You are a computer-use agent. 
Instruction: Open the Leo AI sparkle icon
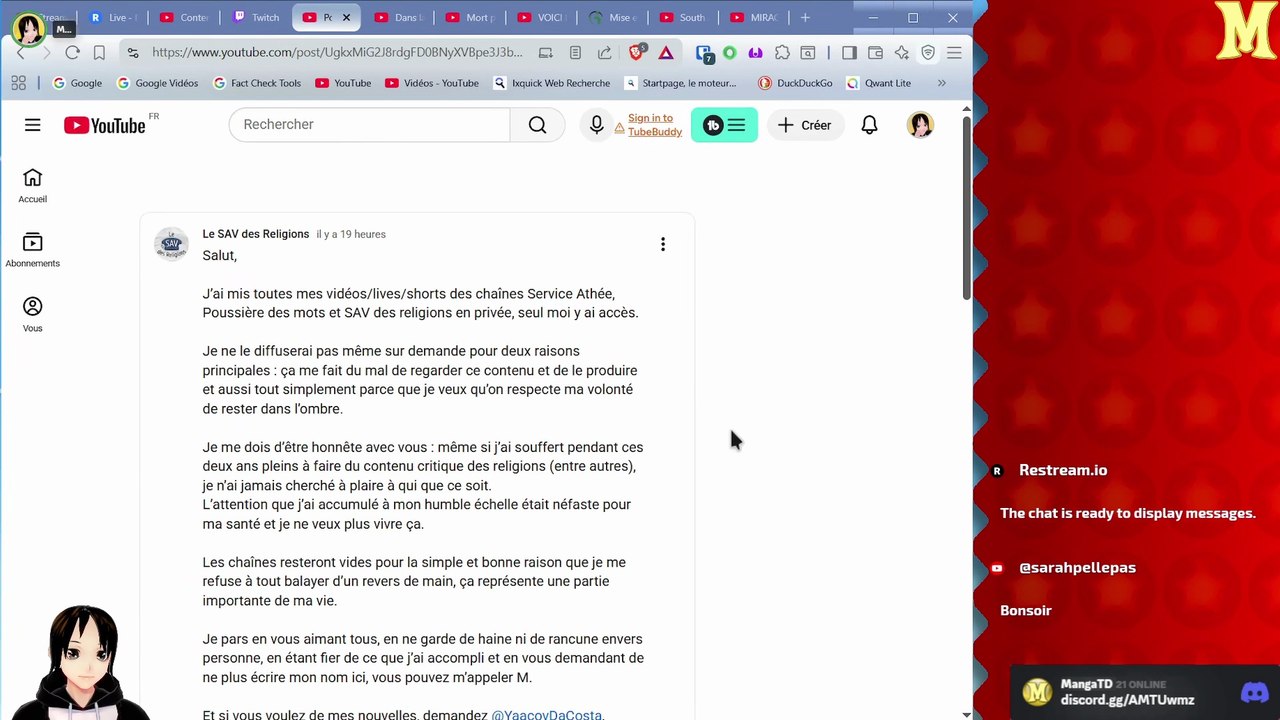tap(902, 53)
